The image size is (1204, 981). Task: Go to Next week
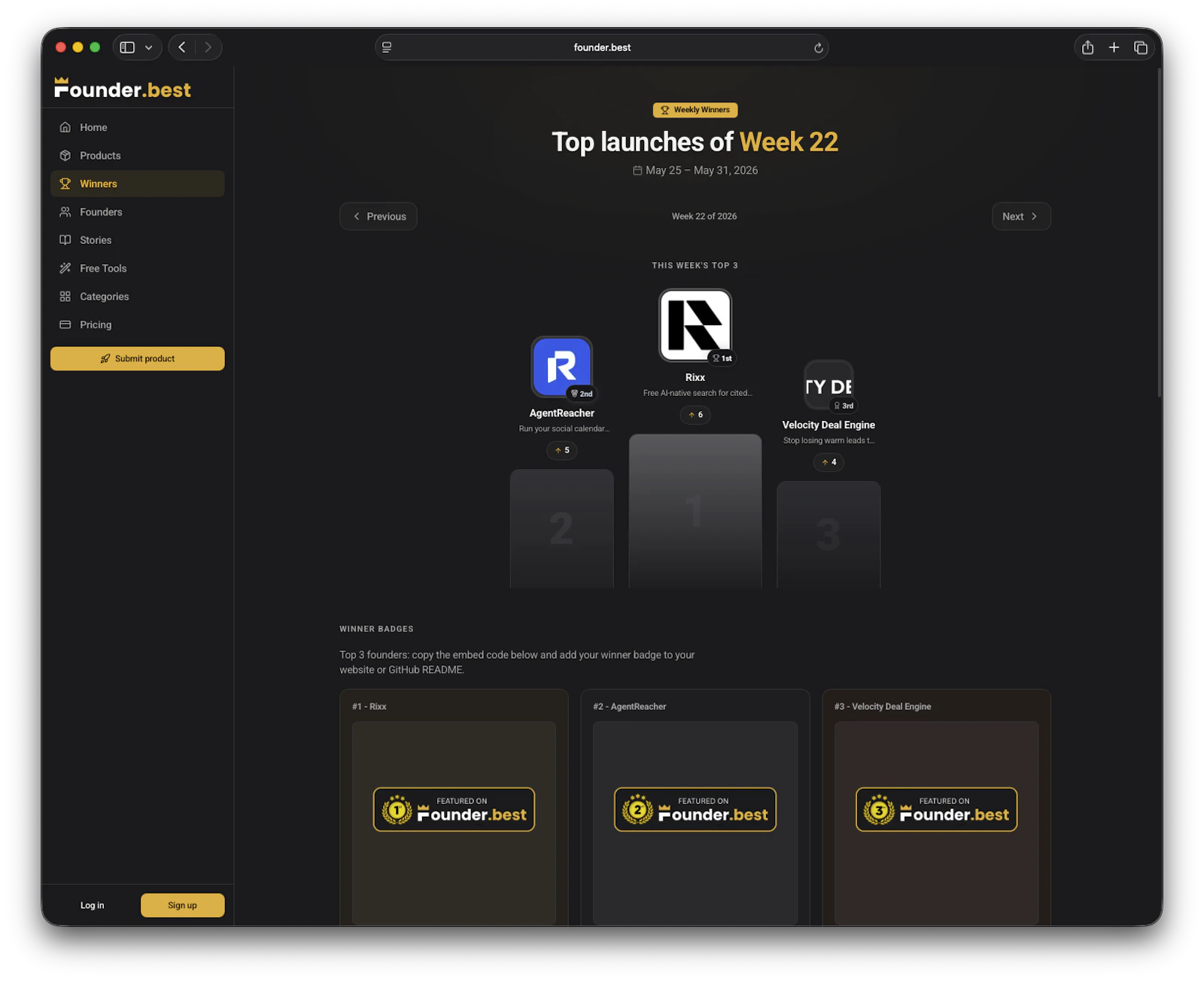[x=1021, y=217]
